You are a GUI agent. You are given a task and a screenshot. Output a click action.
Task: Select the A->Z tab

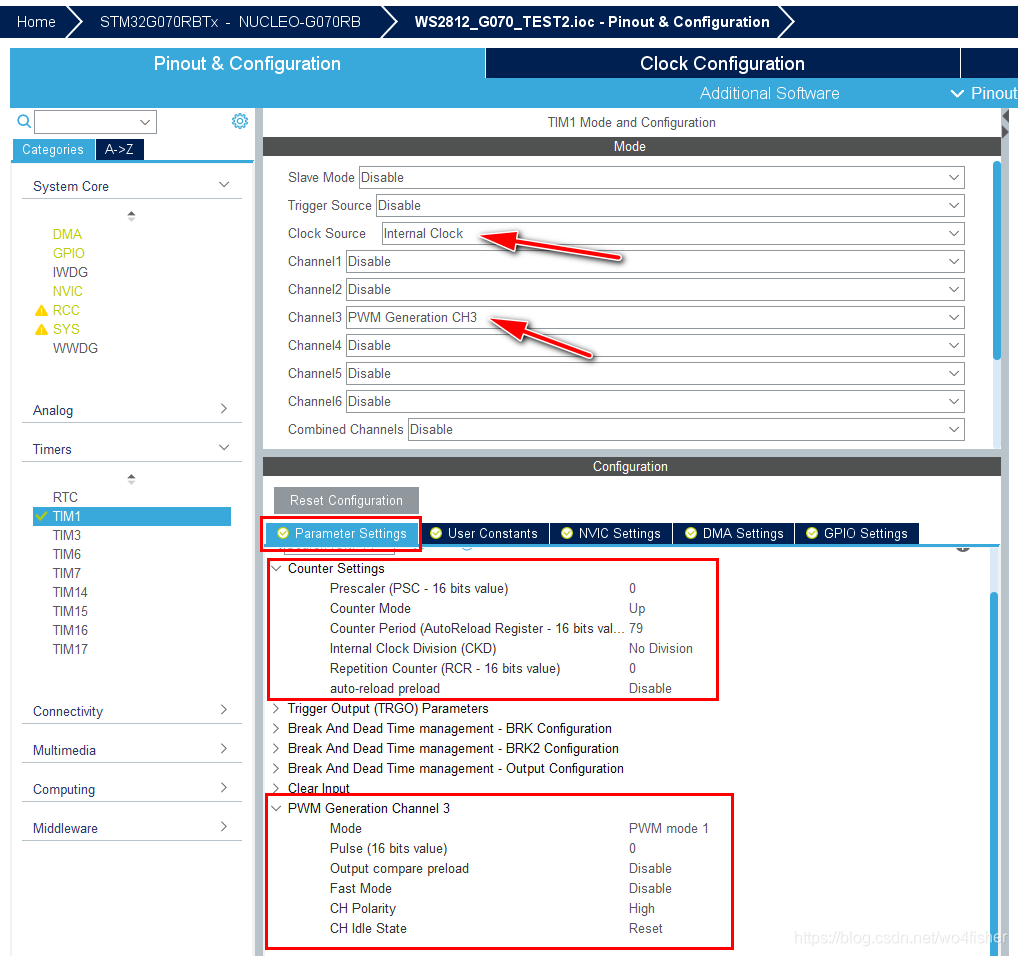coord(119,149)
